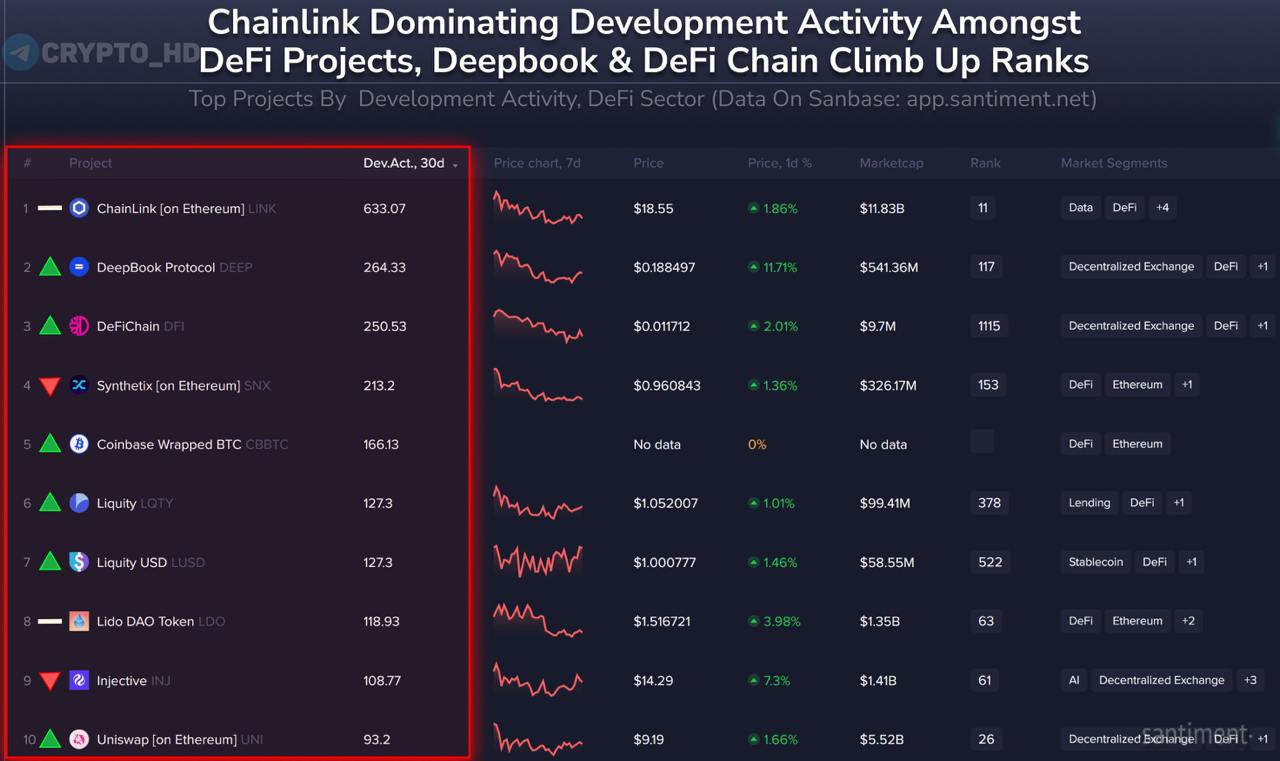Viewport: 1280px width, 761px height.
Task: Click the dev activity value 118.93
Action: [x=381, y=622]
